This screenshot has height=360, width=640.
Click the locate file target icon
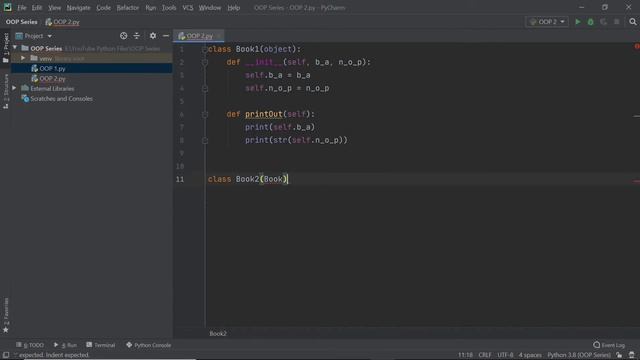[x=123, y=36]
